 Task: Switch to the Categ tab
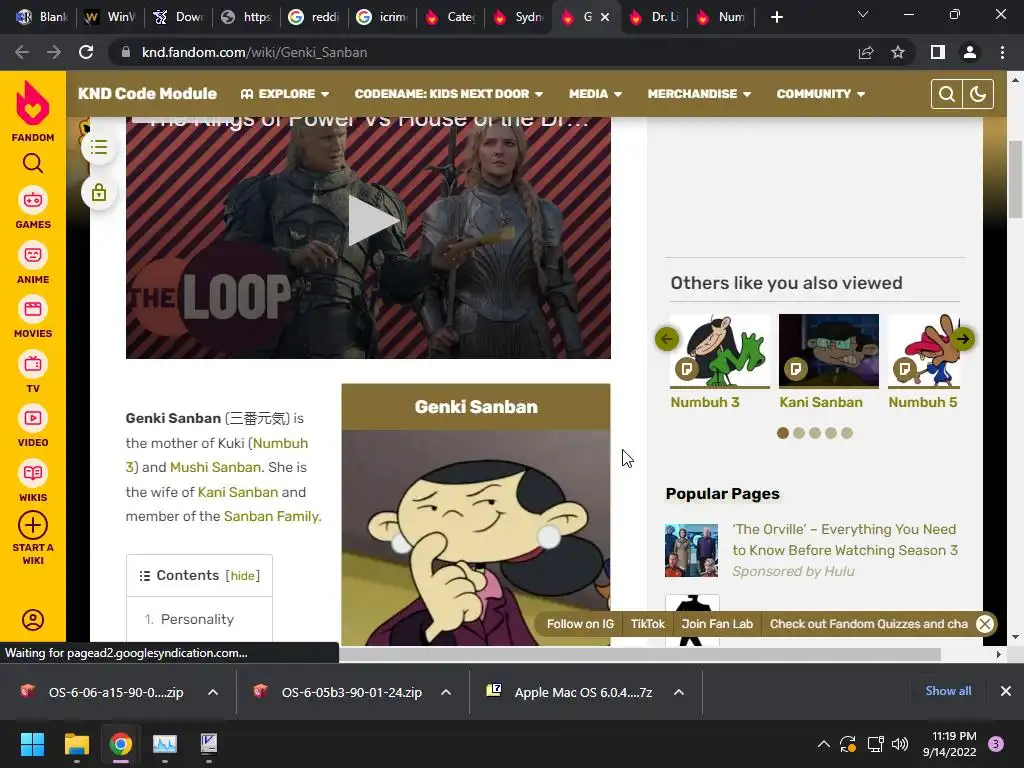[451, 17]
